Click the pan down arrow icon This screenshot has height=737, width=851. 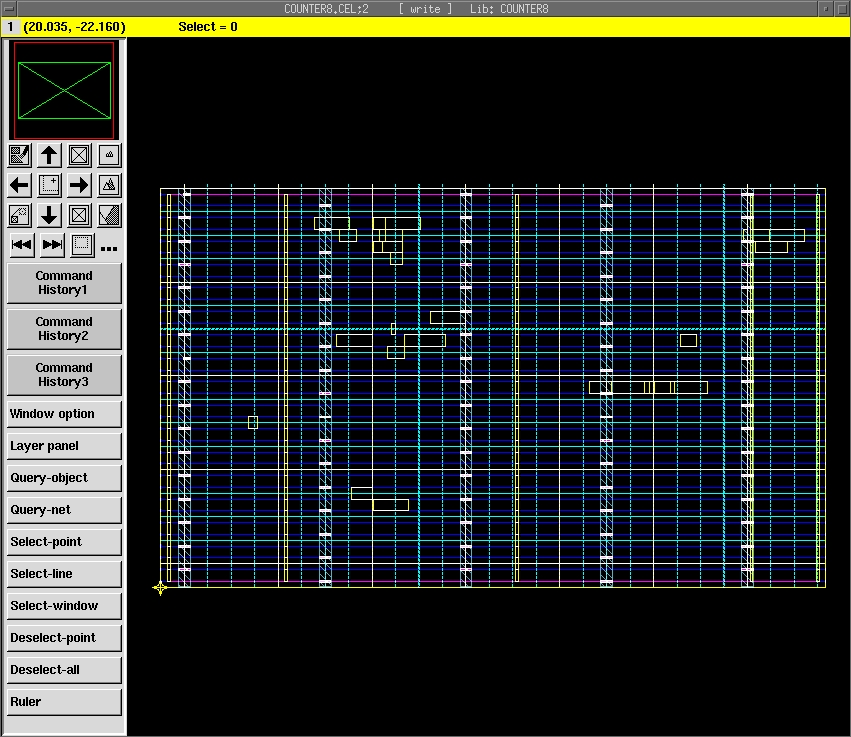49,215
